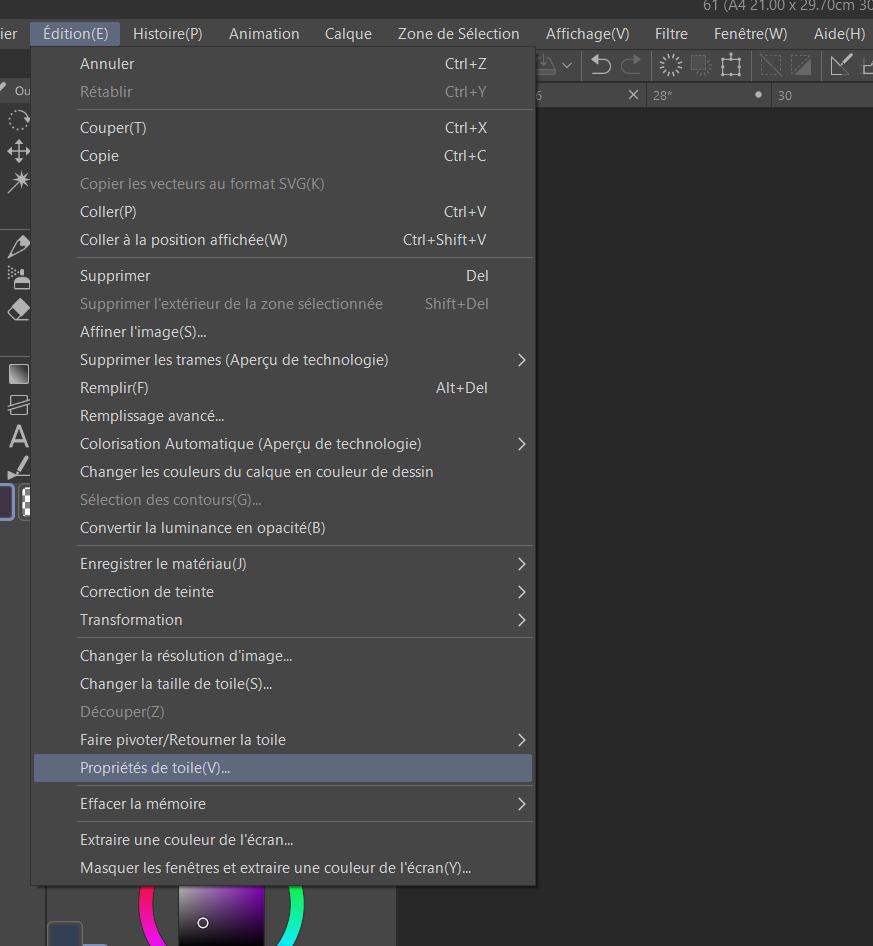Select the Move layer tool
873x946 pixels.
(18, 151)
